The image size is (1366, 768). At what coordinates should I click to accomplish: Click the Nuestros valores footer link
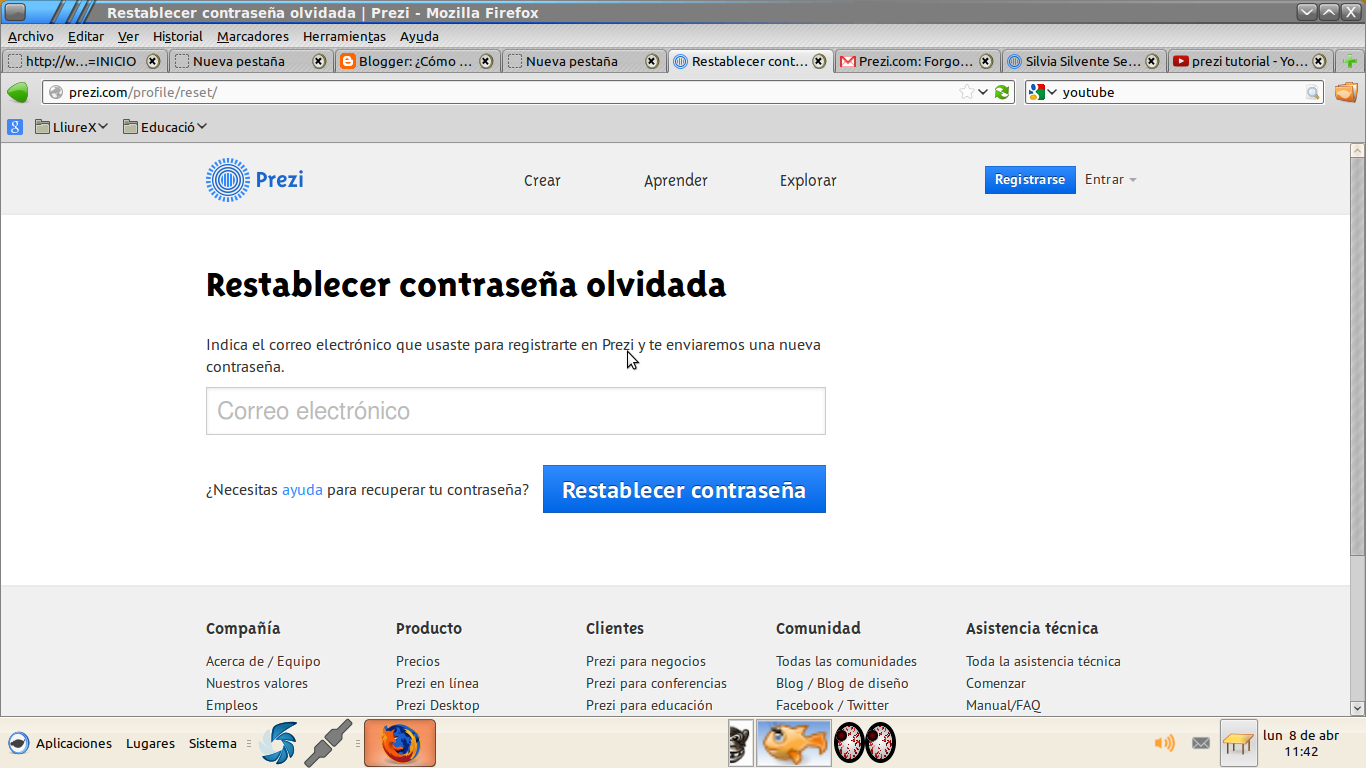pos(257,683)
